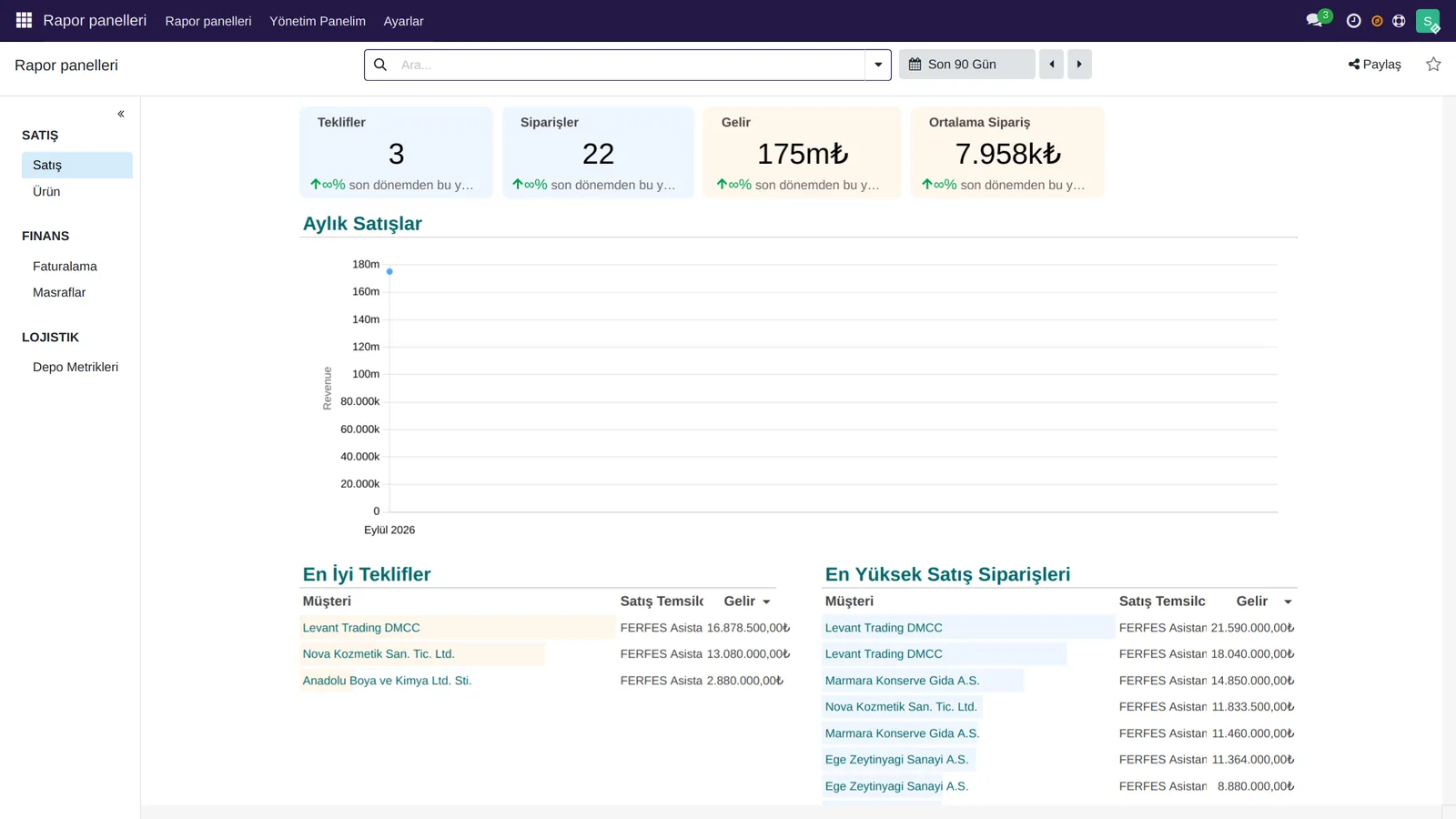This screenshot has width=1456, height=819.
Task: Click the Aylık Satışlar heading
Action: click(x=362, y=224)
